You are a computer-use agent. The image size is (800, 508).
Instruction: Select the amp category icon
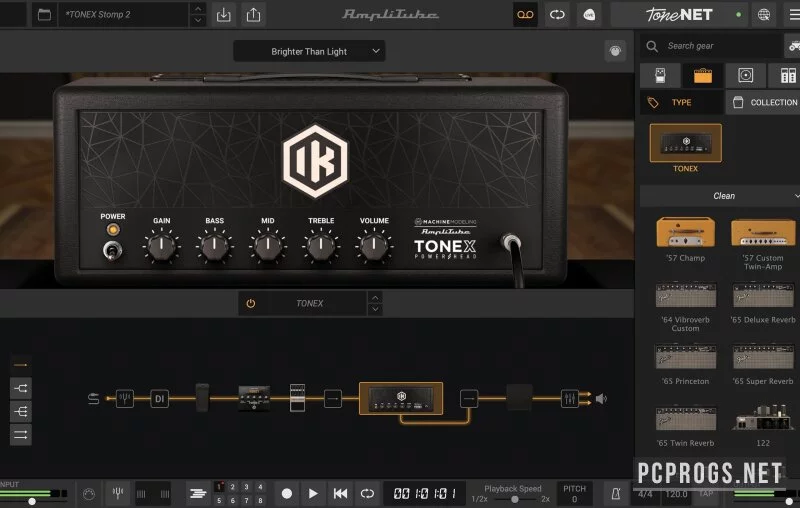pyautogui.click(x=703, y=75)
